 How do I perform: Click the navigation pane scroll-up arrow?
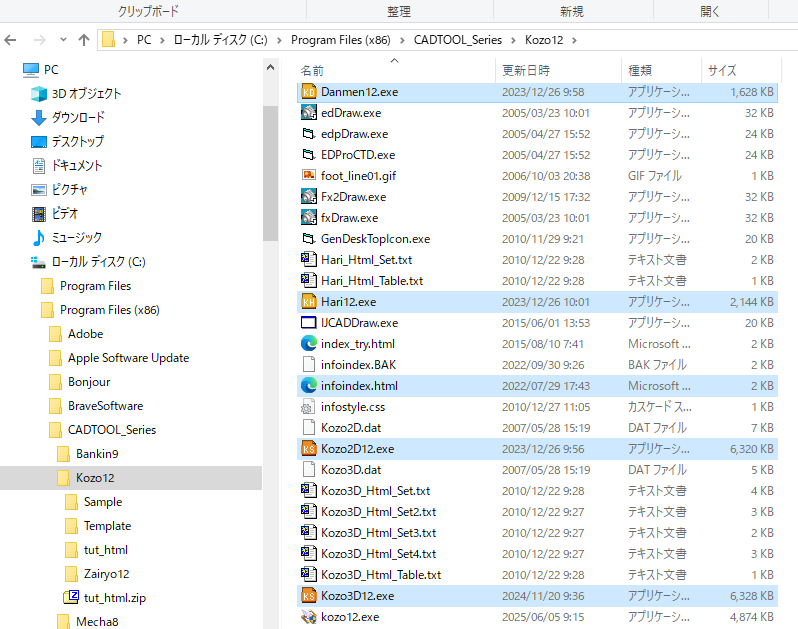point(270,68)
